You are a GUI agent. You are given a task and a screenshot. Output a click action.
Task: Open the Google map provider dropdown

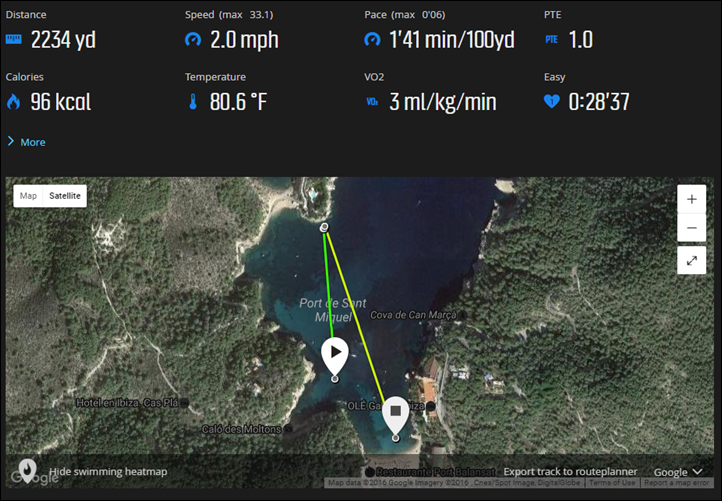coord(678,472)
